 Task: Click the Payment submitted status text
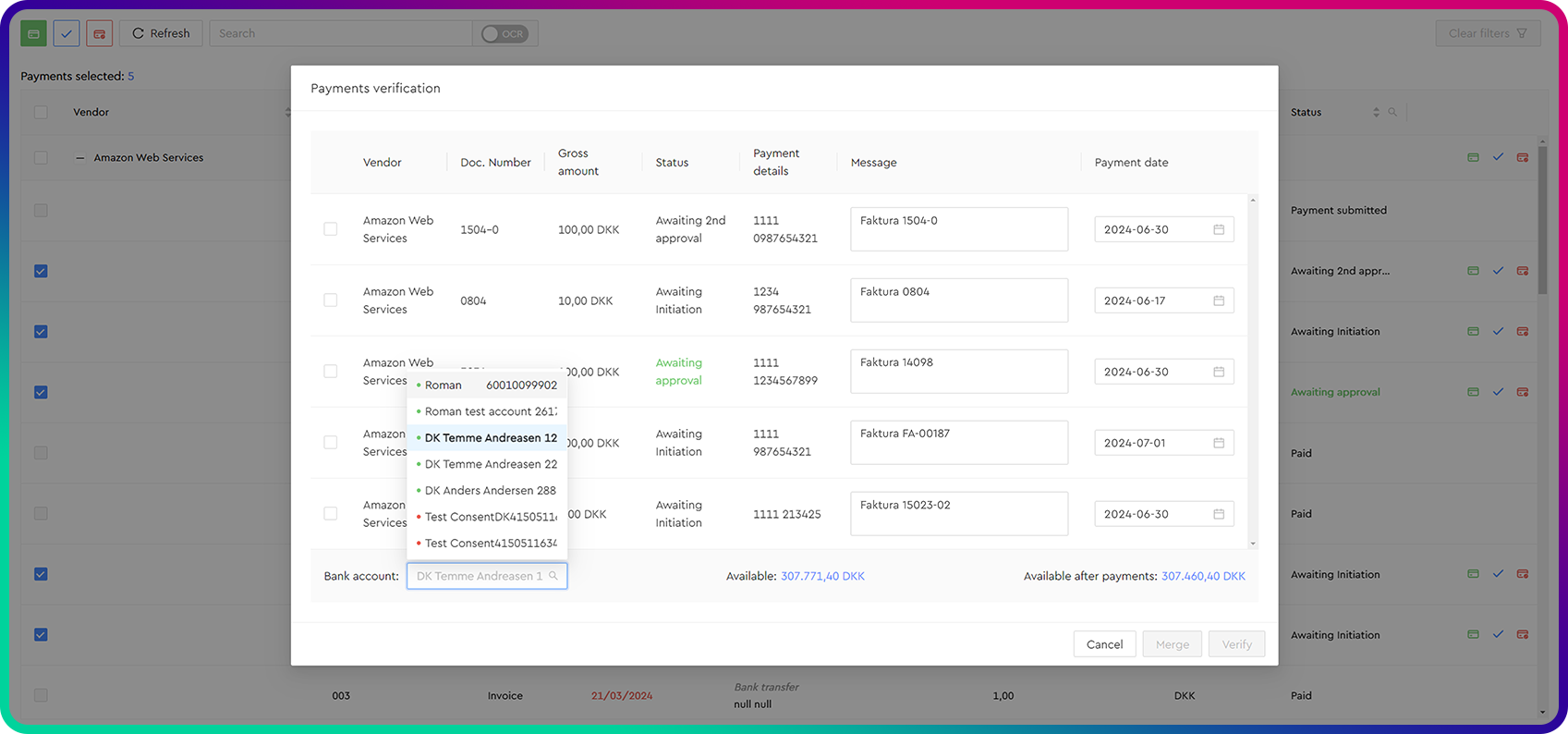click(1339, 210)
